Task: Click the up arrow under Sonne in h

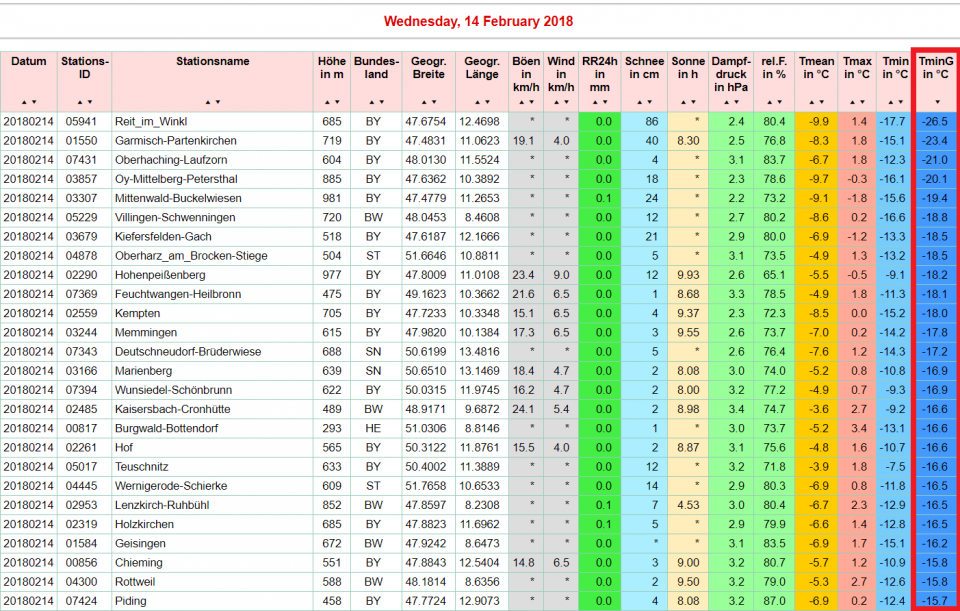Action: (x=682, y=103)
